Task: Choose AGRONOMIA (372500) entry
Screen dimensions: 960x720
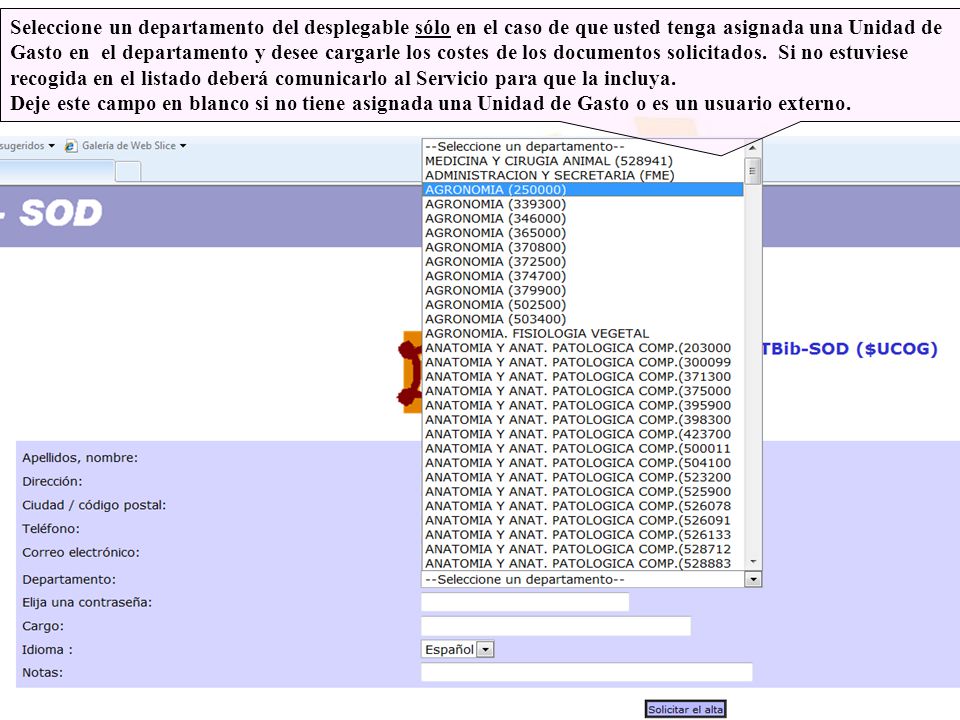Action: point(583,261)
